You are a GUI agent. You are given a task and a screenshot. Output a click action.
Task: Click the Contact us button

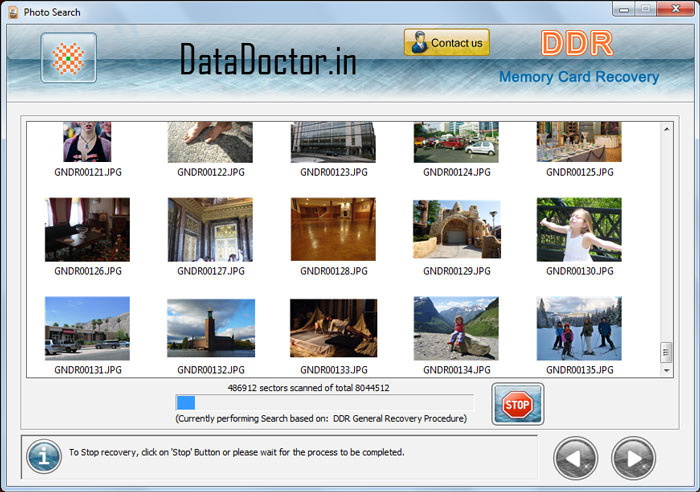pyautogui.click(x=446, y=42)
